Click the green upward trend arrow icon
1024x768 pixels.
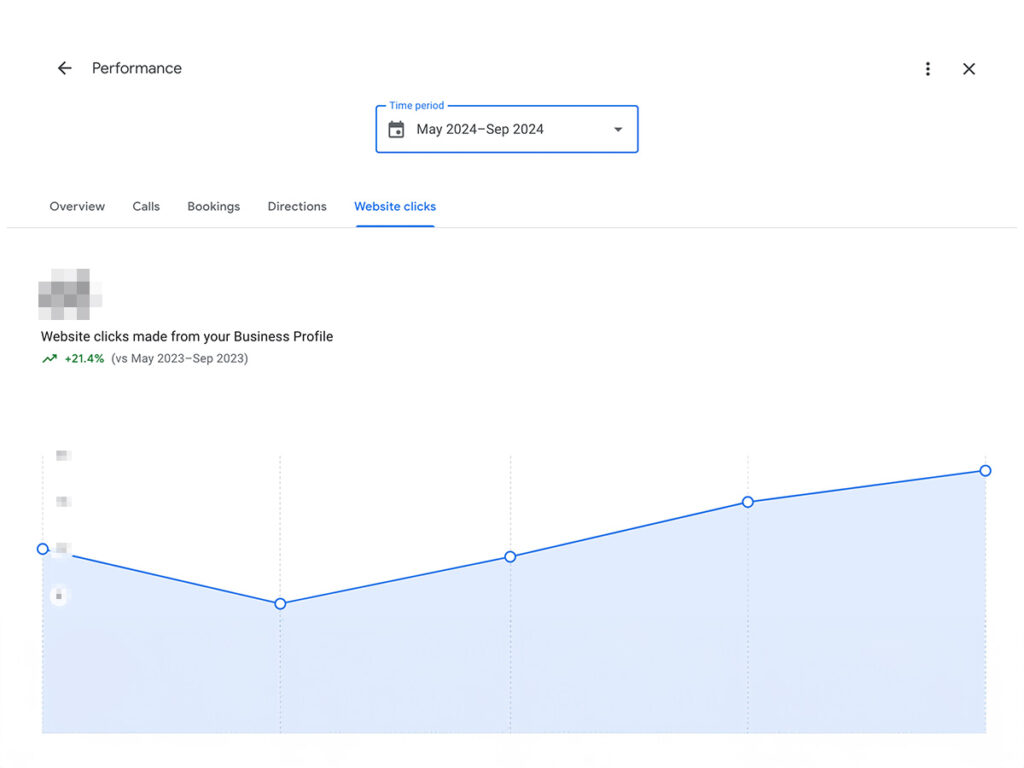(x=49, y=359)
